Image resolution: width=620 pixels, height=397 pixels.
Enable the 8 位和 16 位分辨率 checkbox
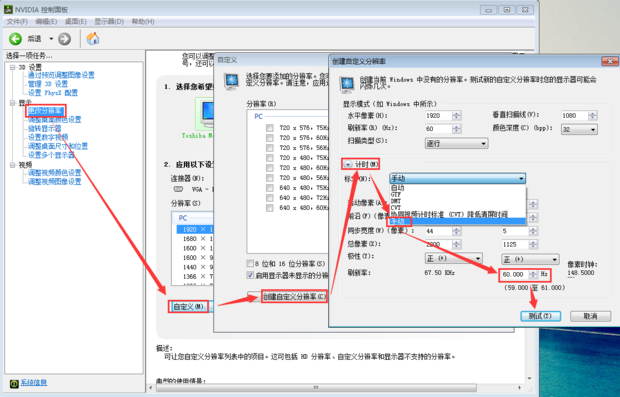tap(250, 263)
